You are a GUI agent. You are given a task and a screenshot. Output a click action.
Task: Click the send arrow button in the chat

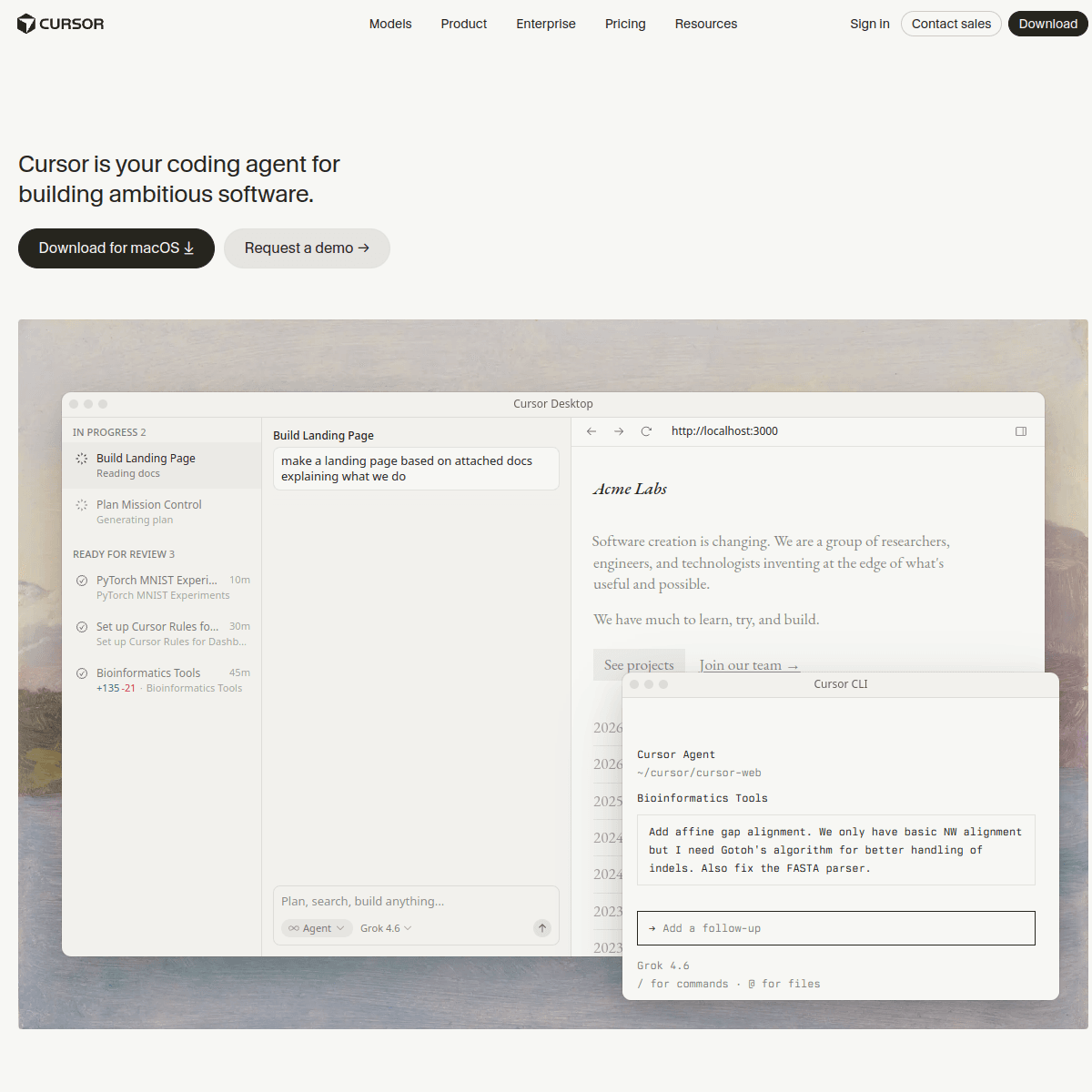(x=542, y=928)
